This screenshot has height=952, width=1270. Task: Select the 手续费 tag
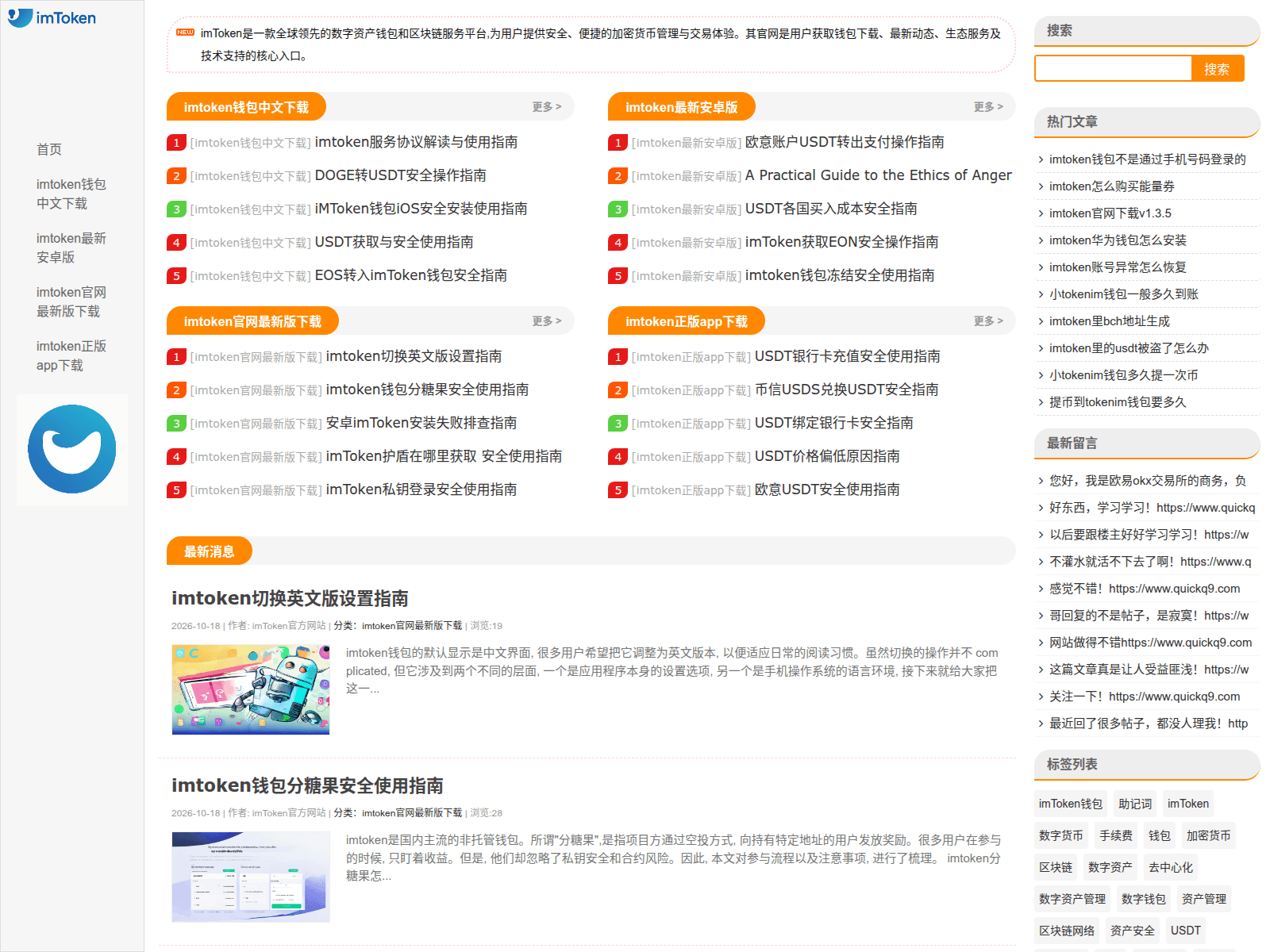(x=1116, y=835)
